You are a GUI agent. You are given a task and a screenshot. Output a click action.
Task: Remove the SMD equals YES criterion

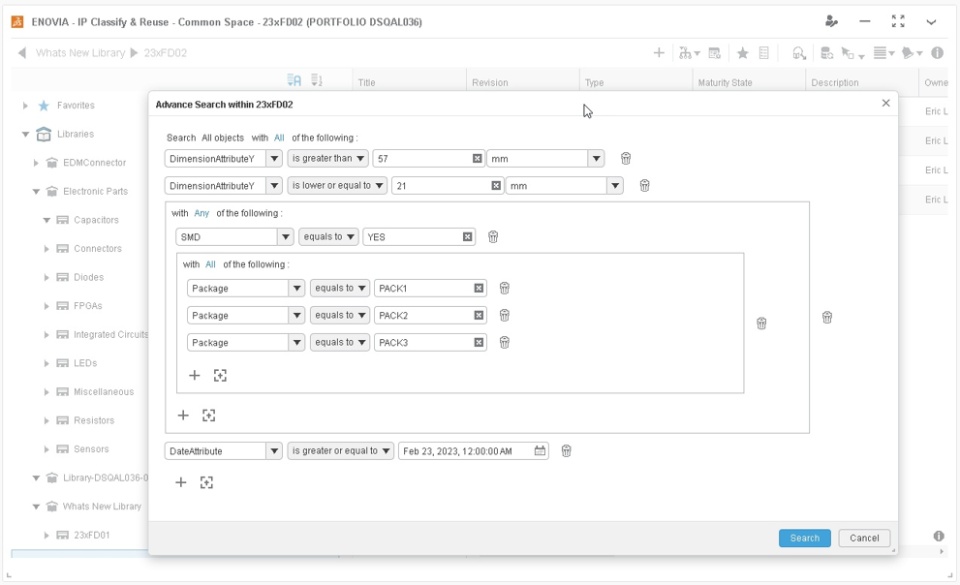click(x=493, y=237)
